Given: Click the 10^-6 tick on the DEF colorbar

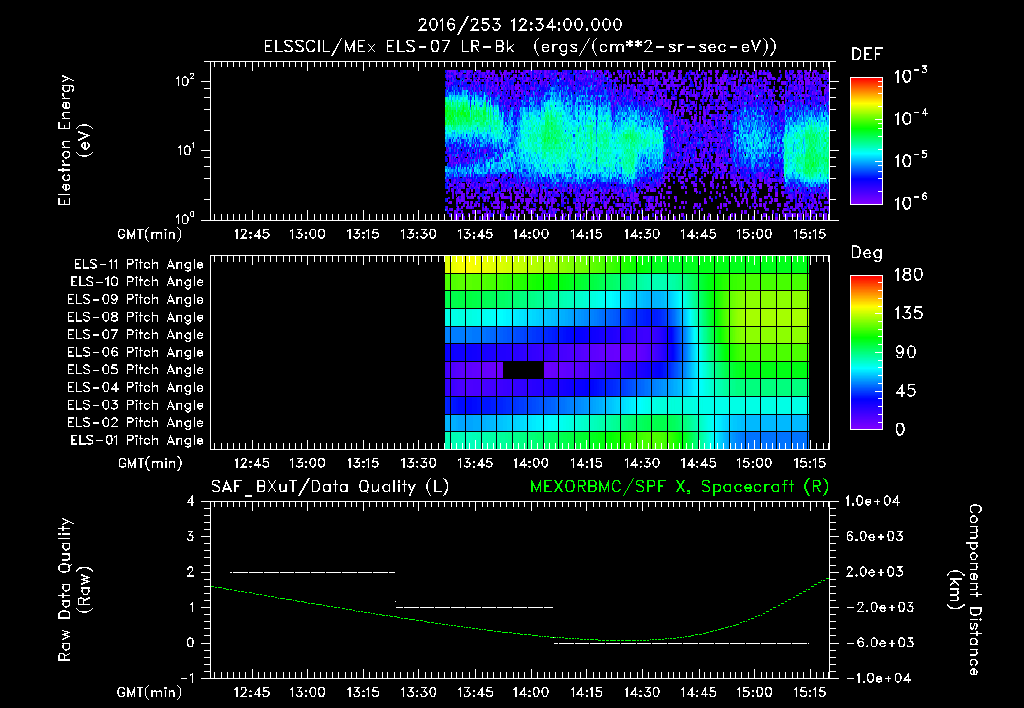Looking at the screenshot, I should click(910, 202).
